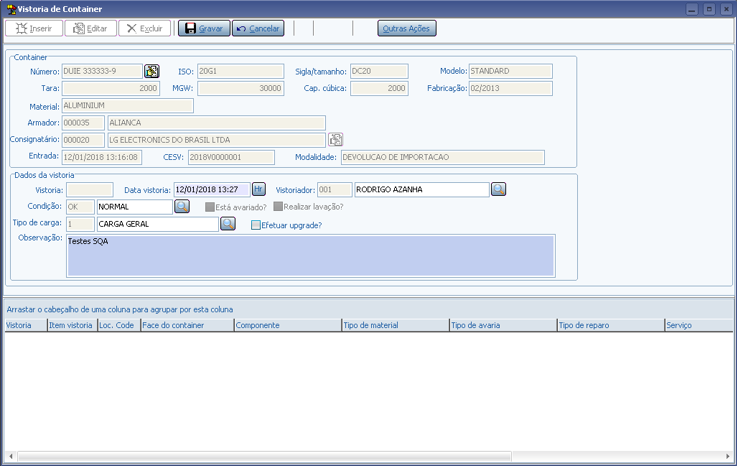The image size is (737, 466).
Task: Click the Data vistoria date field
Action: [x=212, y=190]
